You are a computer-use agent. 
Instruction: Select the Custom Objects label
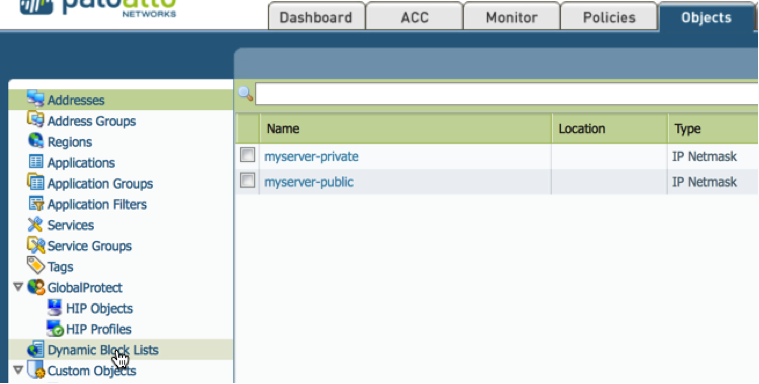point(91,371)
